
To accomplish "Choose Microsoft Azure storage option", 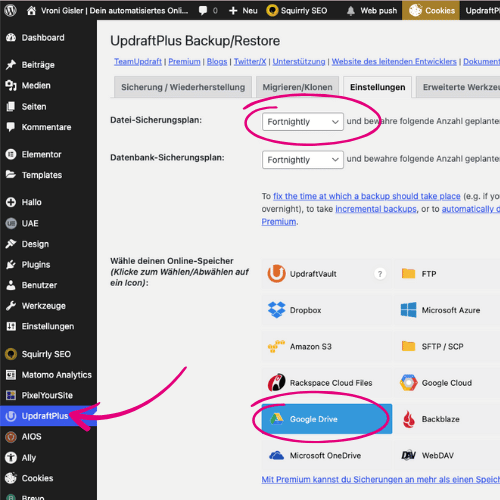I will pos(447,310).
